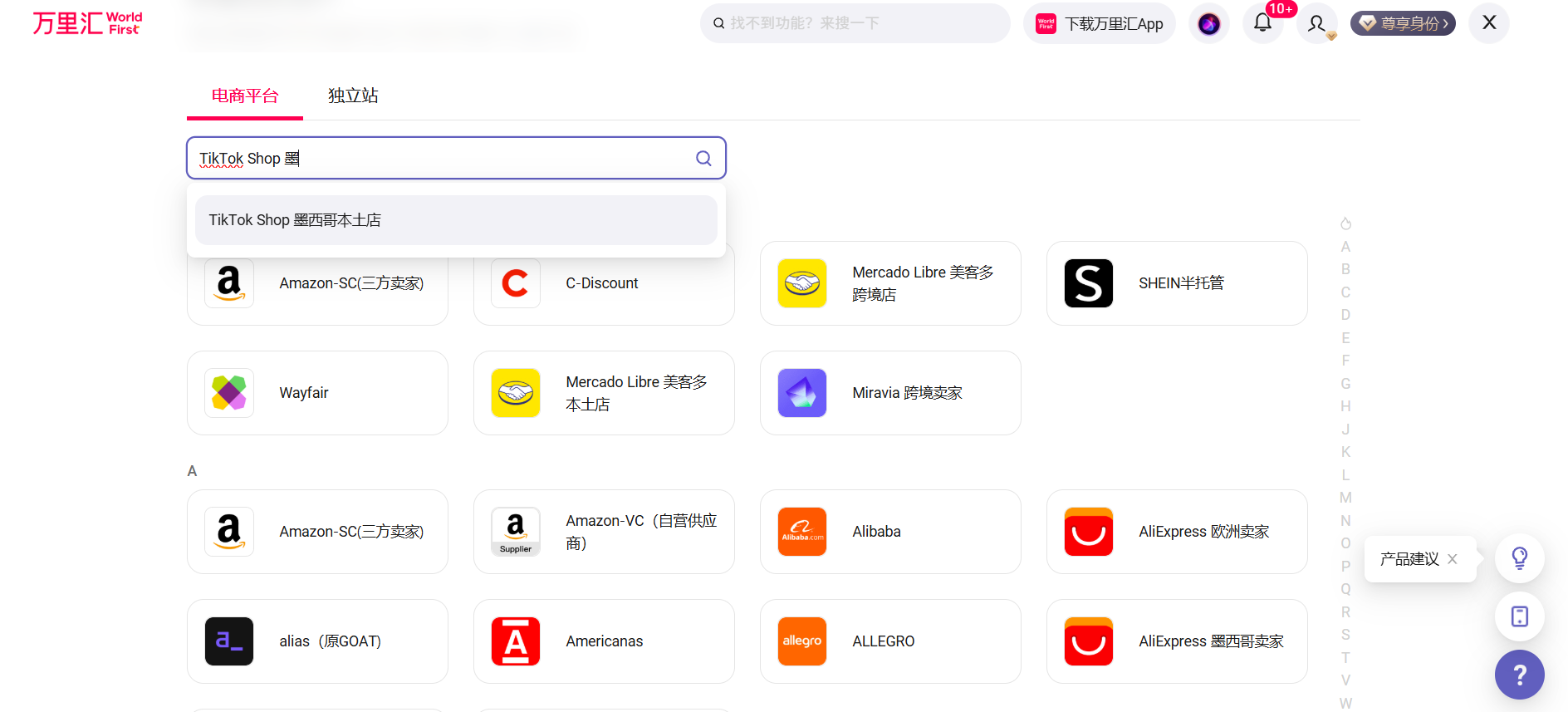Select the AliExpress 欧洲卖家 platform name
Image resolution: width=1568 pixels, height=712 pixels.
pos(1204,532)
